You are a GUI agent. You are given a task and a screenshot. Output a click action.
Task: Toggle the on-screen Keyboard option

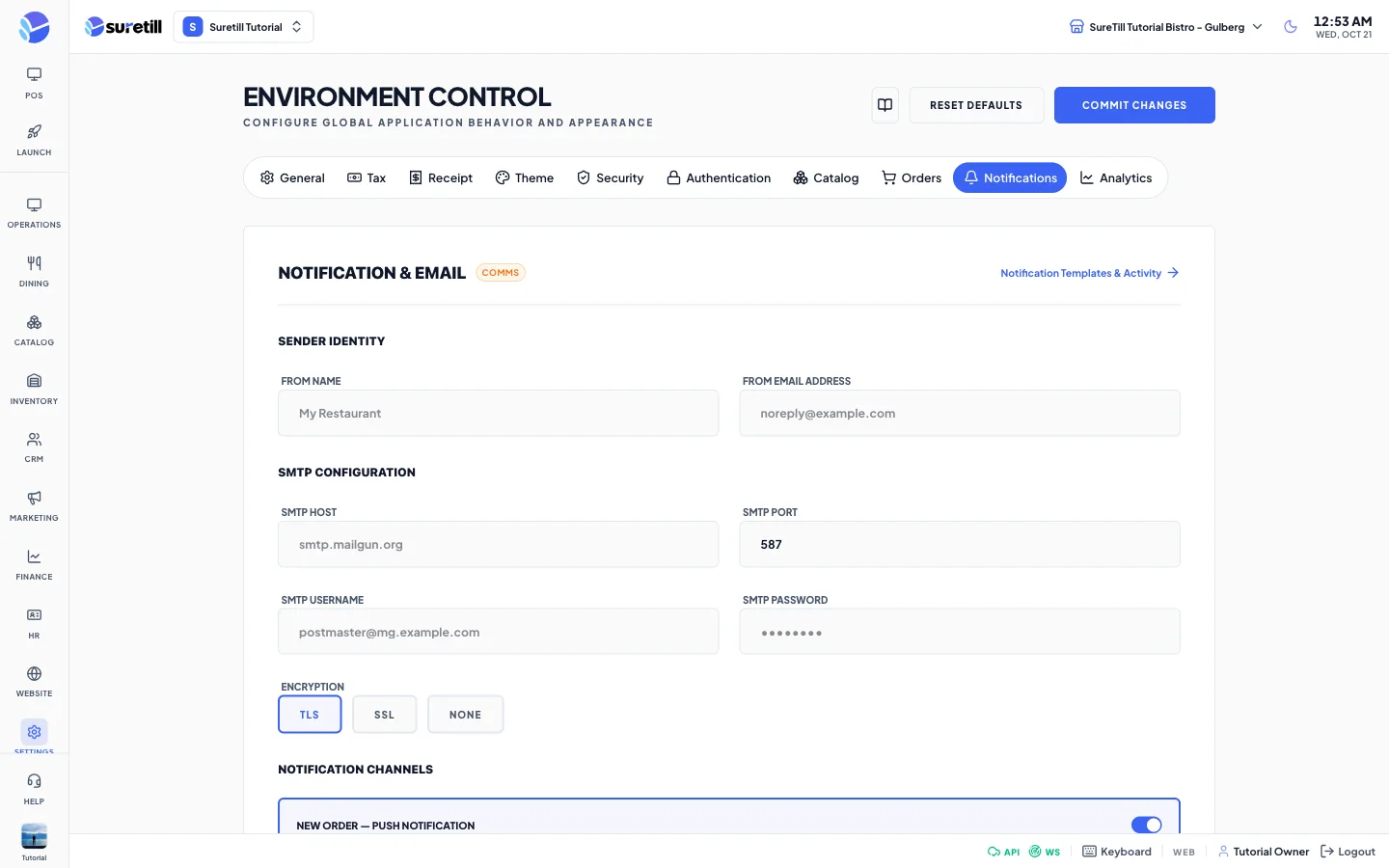coord(1117,852)
